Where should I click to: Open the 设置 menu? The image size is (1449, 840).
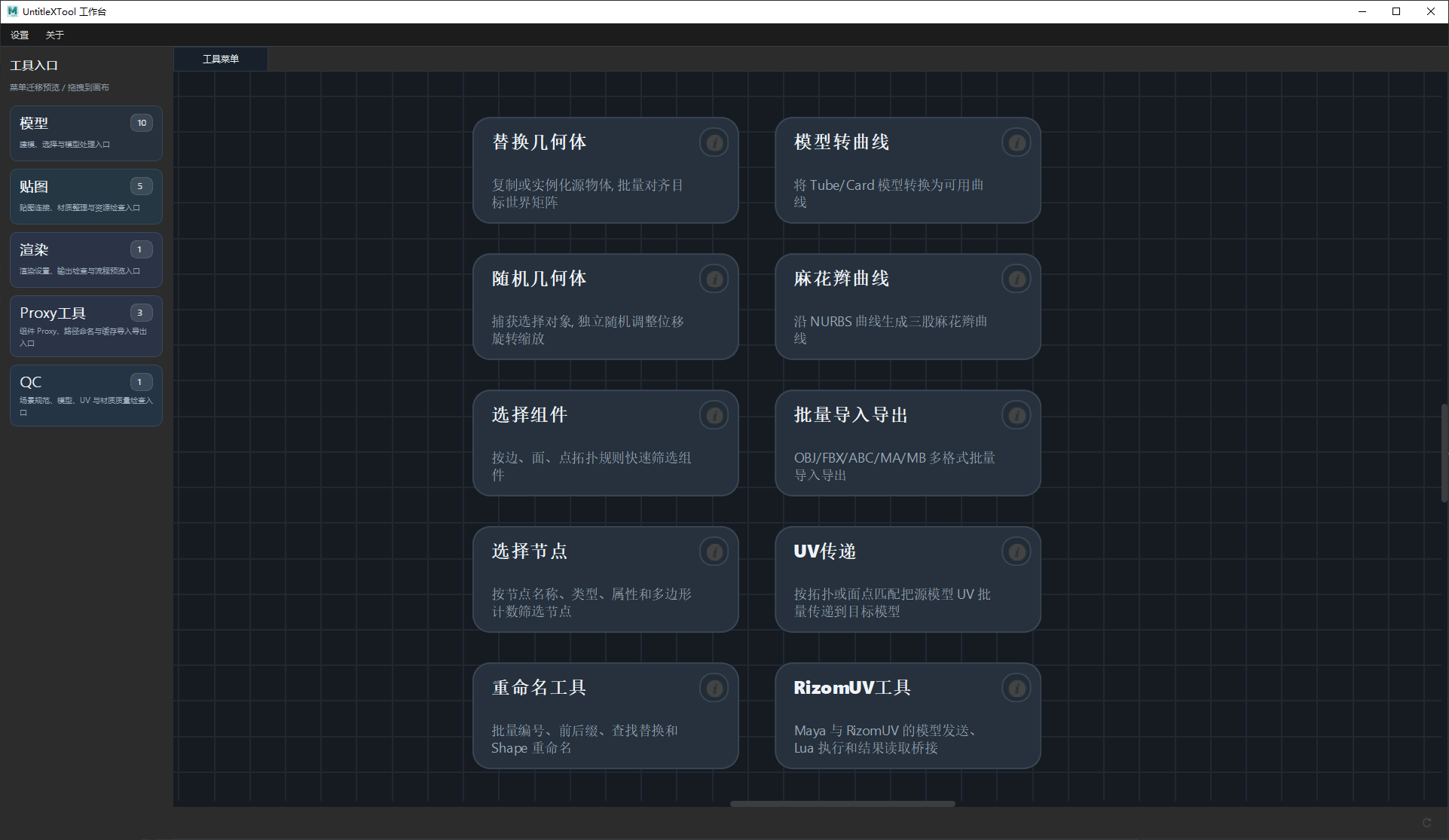20,35
